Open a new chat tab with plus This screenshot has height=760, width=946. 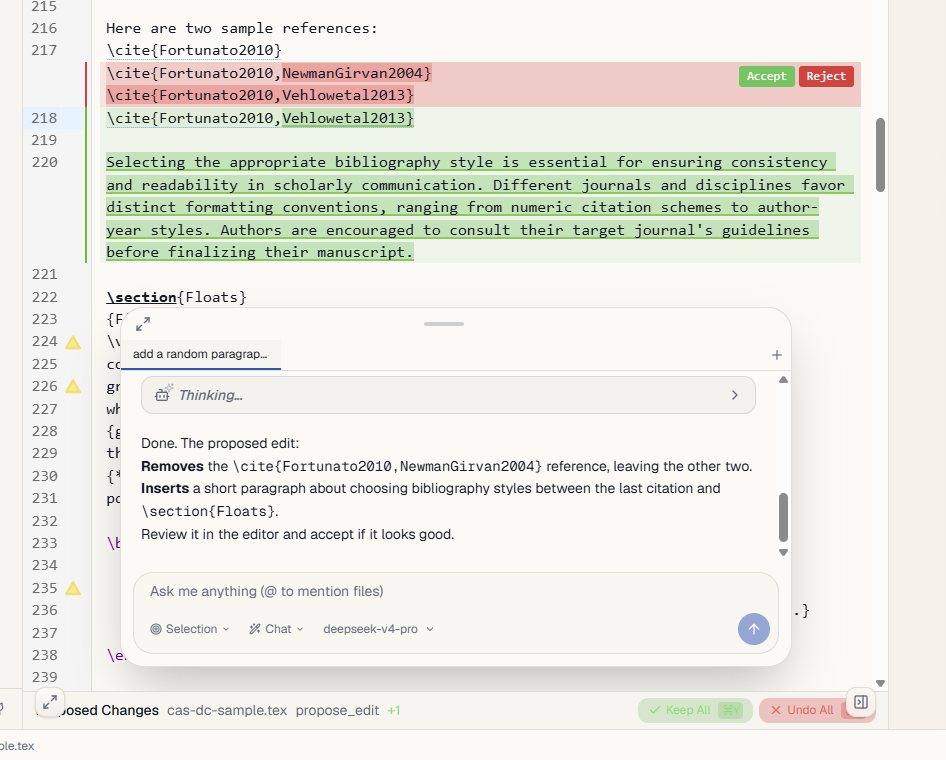776,355
